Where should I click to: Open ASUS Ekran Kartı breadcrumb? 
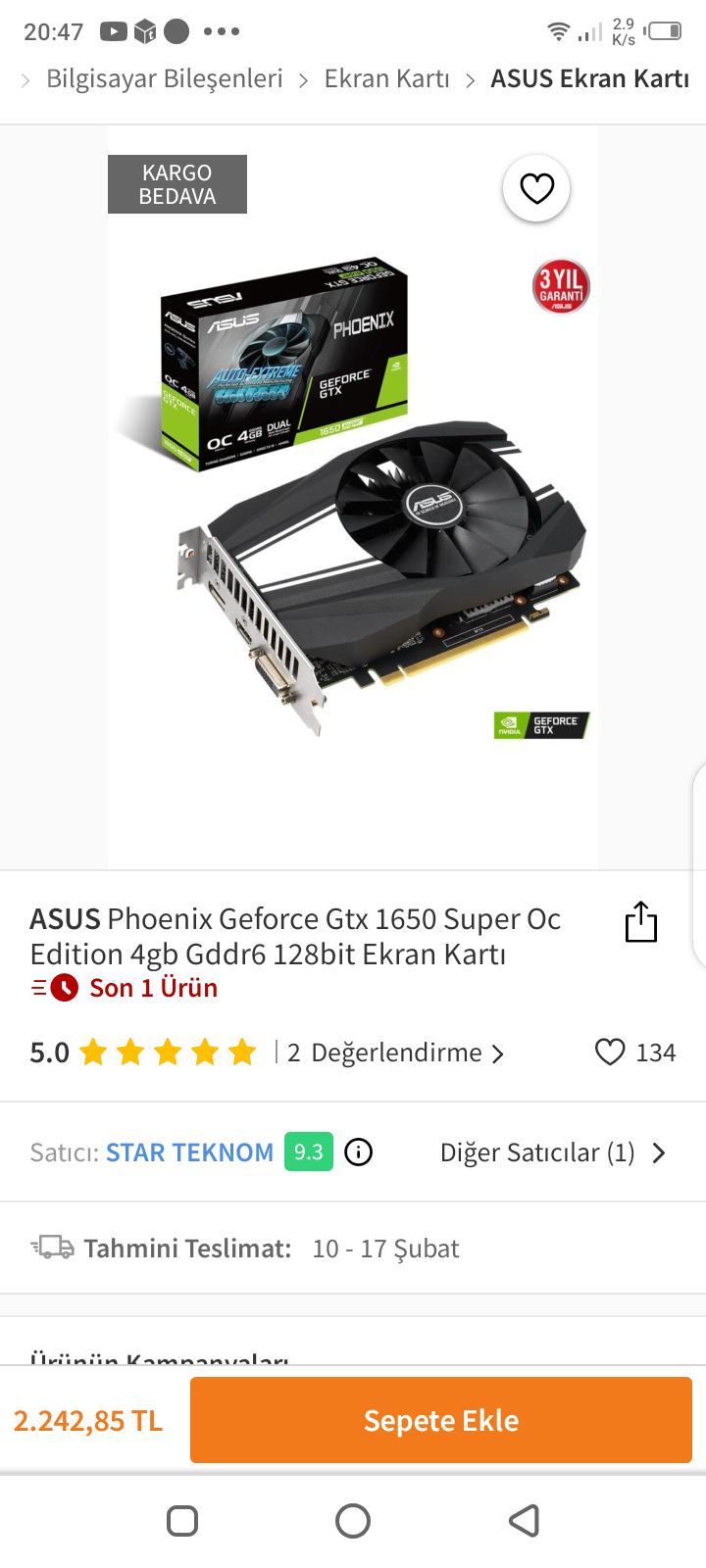coord(590,78)
